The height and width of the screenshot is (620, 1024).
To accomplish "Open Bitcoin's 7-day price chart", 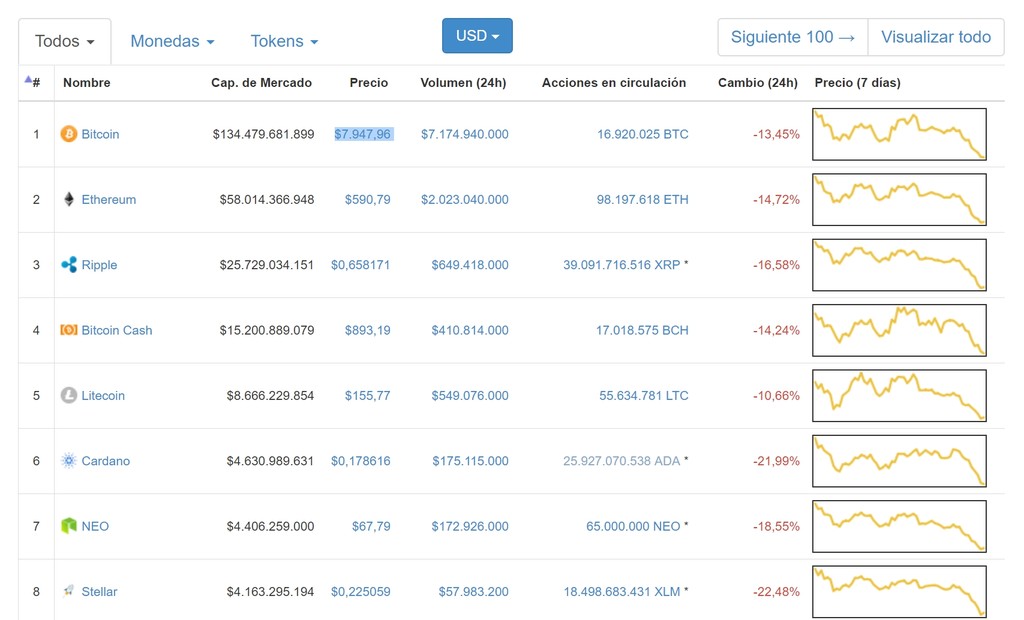I will [899, 134].
